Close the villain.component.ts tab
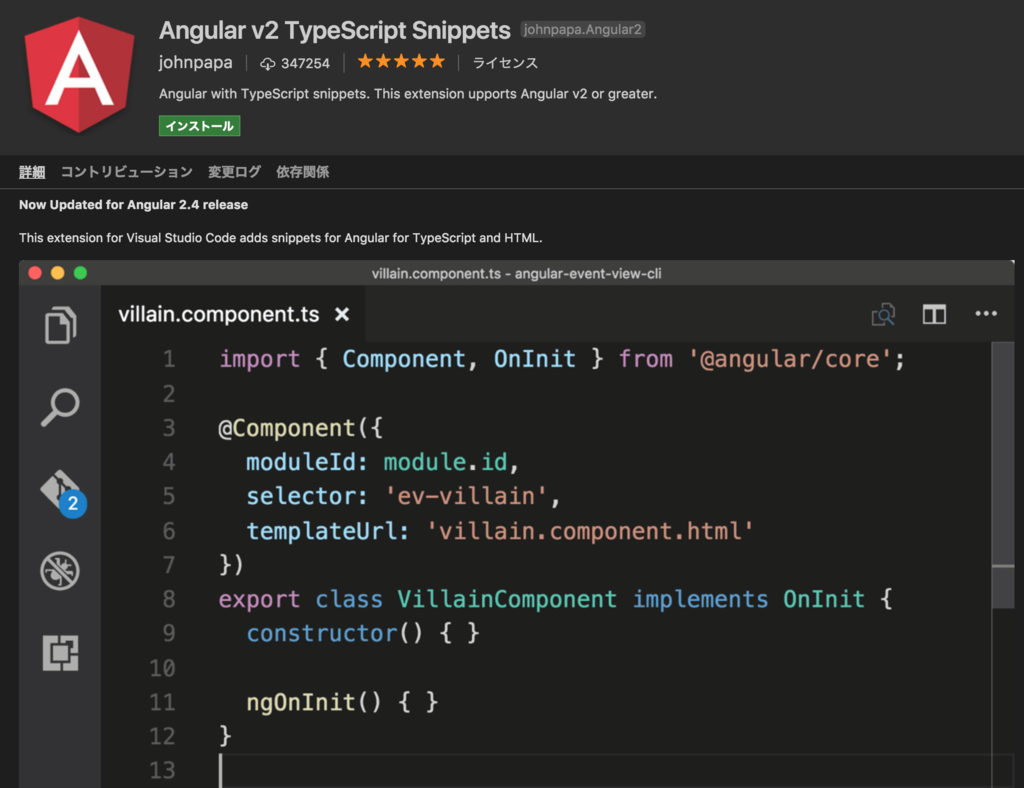This screenshot has width=1024, height=788. [342, 315]
